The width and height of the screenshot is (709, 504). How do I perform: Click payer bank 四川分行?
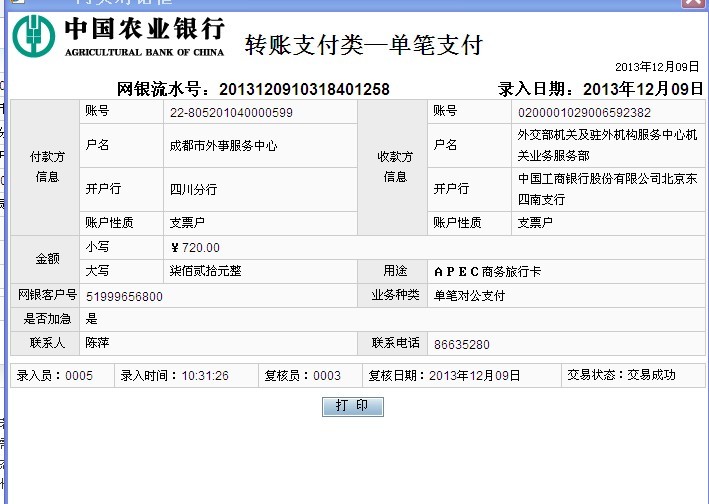[x=193, y=189]
